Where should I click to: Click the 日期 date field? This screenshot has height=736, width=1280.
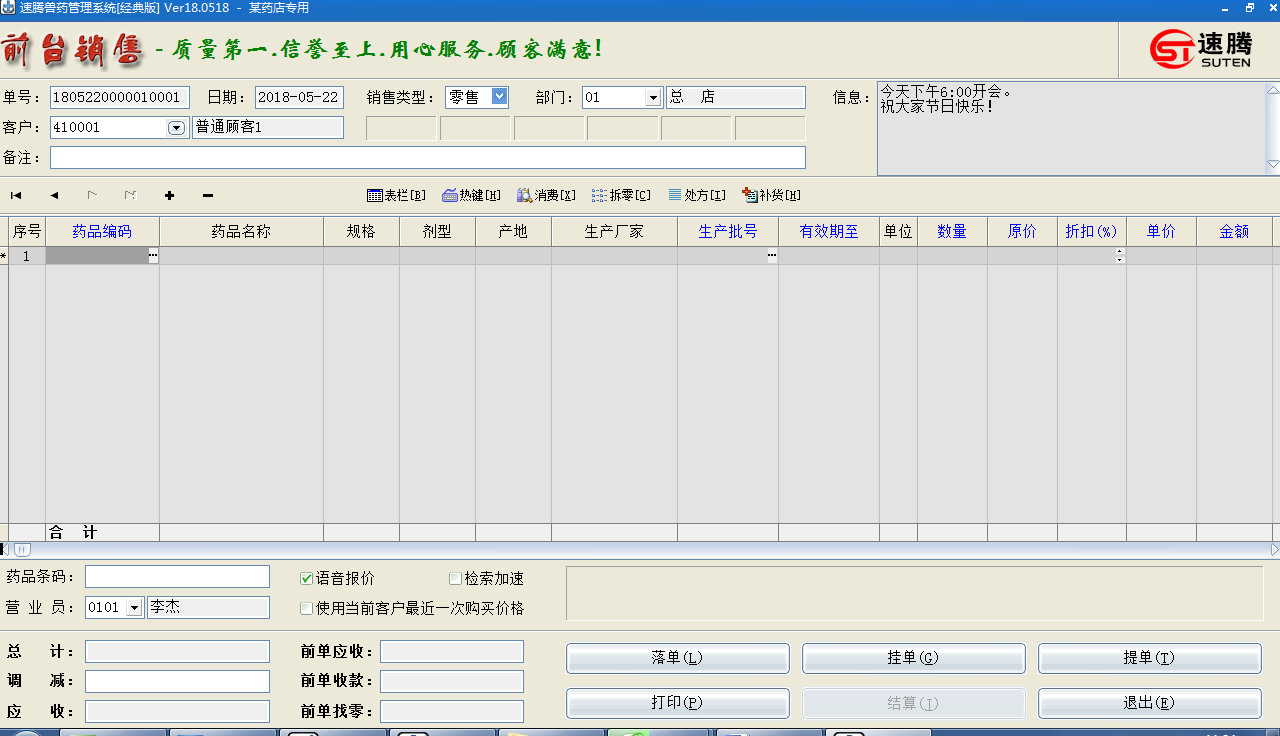(299, 97)
